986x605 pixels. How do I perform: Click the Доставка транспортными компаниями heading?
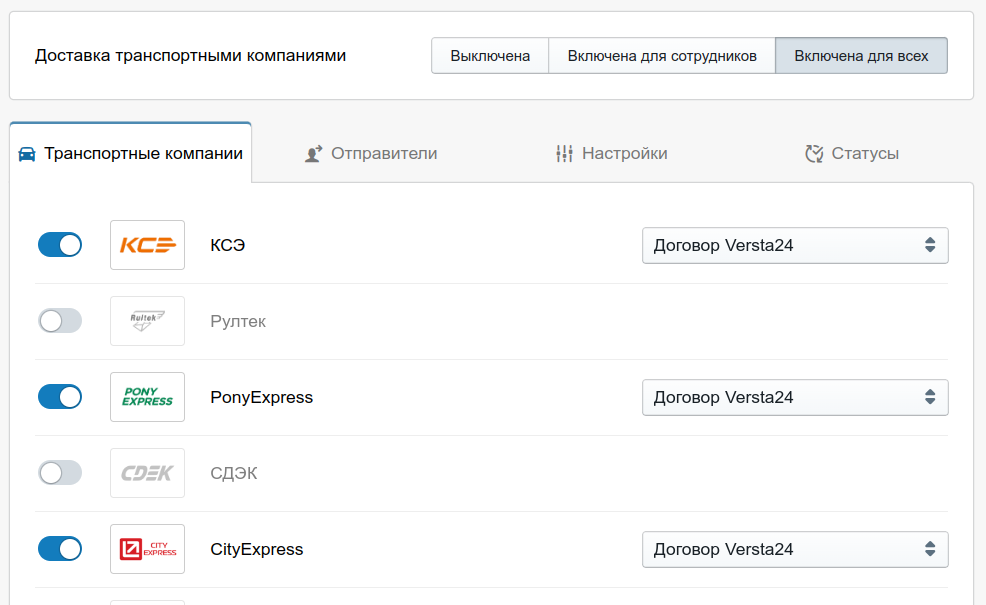(191, 55)
